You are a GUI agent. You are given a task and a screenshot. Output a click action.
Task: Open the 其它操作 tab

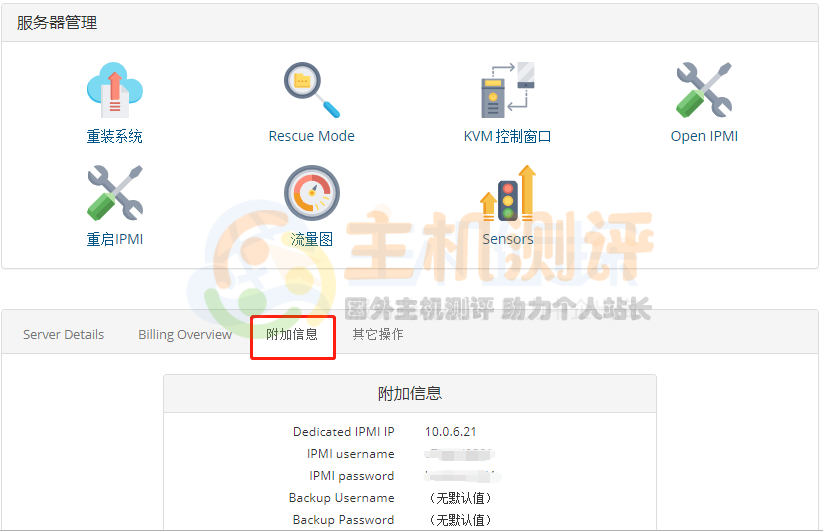click(x=378, y=334)
